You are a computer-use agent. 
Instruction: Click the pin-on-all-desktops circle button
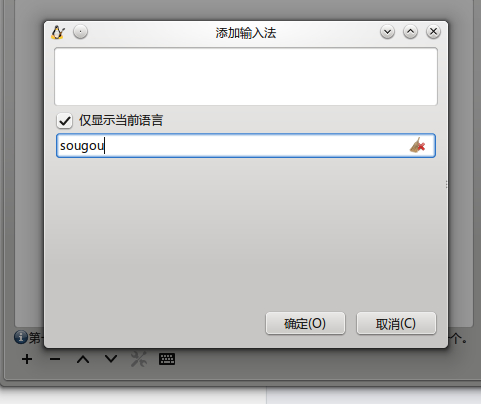pos(80,32)
